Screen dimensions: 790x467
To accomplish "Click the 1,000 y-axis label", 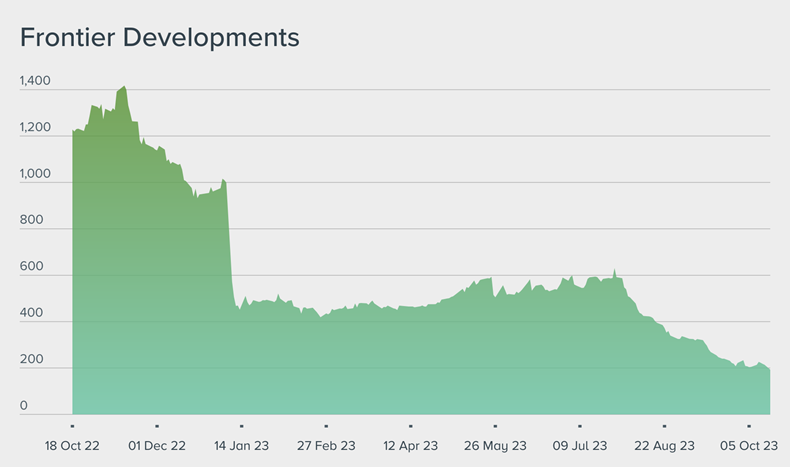I will [x=35, y=173].
